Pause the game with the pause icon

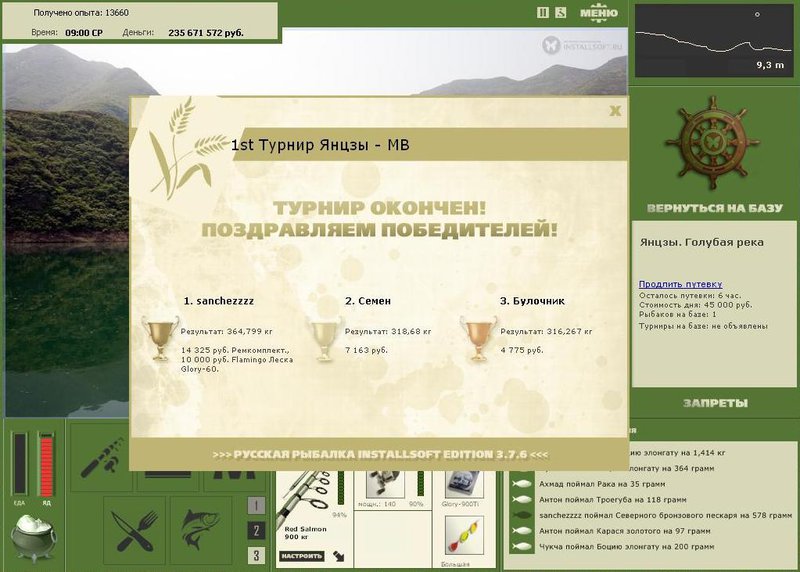pos(543,12)
